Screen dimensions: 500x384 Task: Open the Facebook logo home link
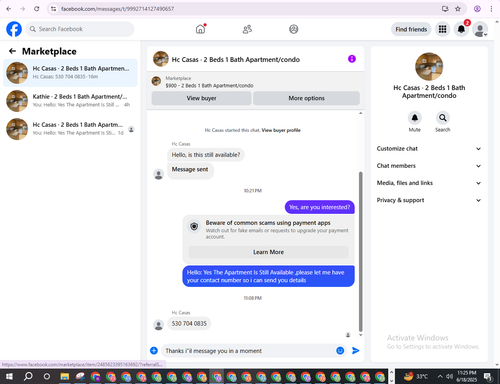(x=14, y=29)
